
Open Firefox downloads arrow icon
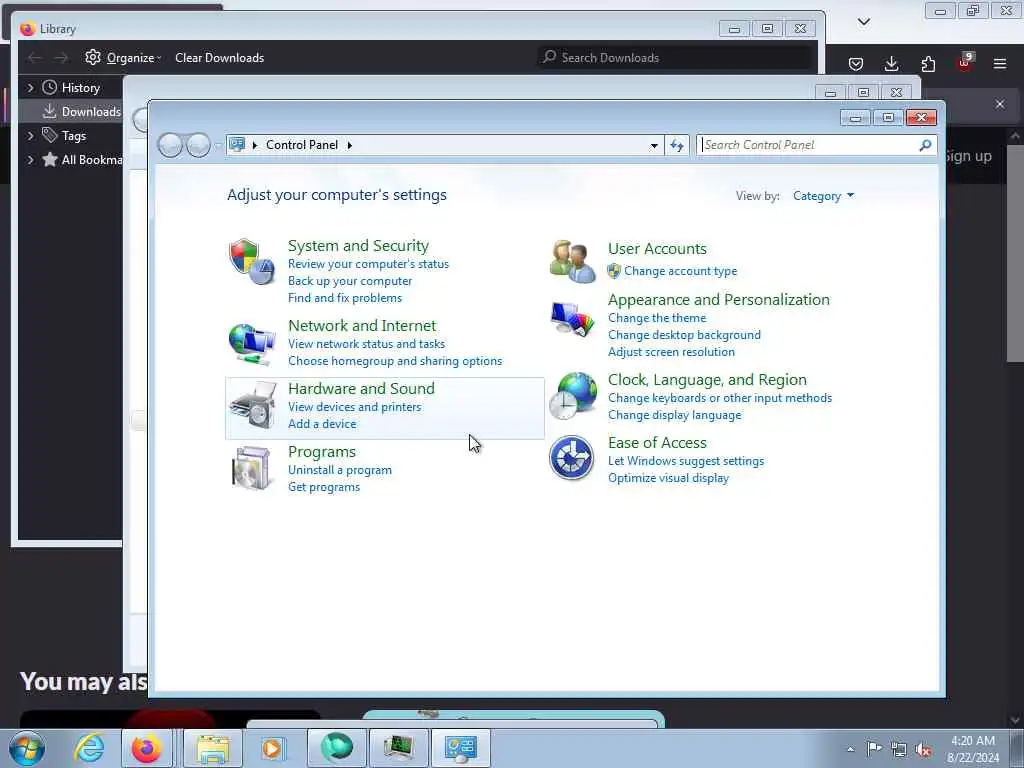(891, 63)
